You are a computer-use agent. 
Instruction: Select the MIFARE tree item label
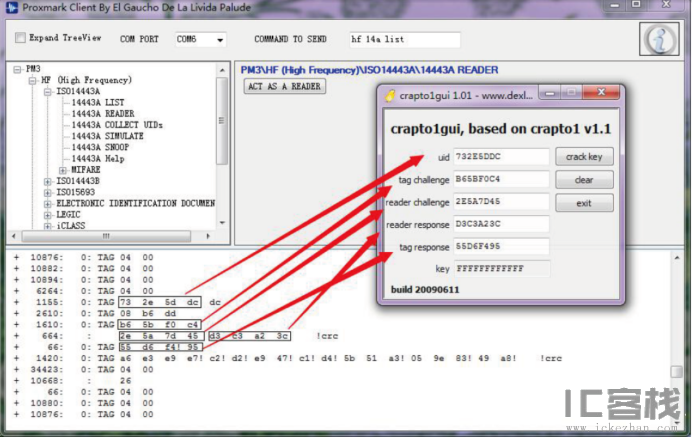(86, 170)
